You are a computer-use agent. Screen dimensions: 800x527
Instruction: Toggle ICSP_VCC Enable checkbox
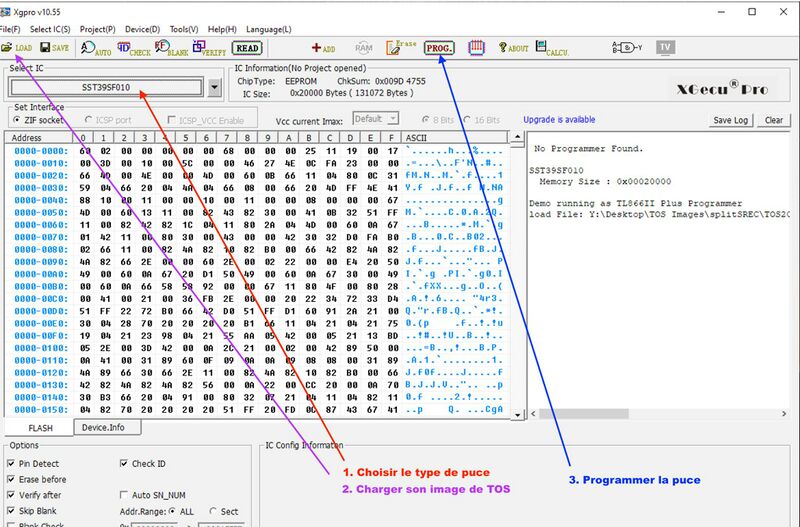pyautogui.click(x=206, y=120)
